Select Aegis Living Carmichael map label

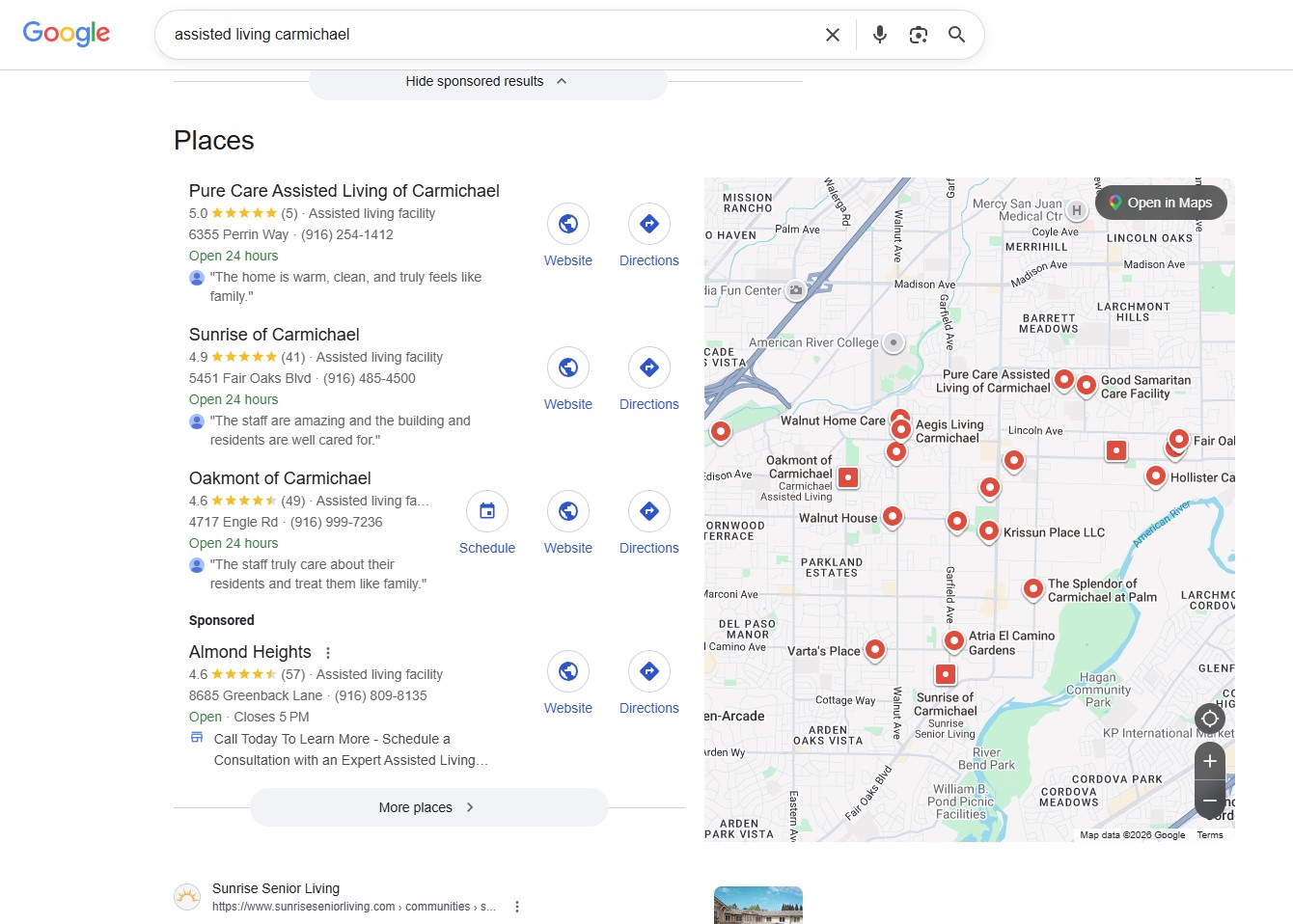click(x=949, y=431)
